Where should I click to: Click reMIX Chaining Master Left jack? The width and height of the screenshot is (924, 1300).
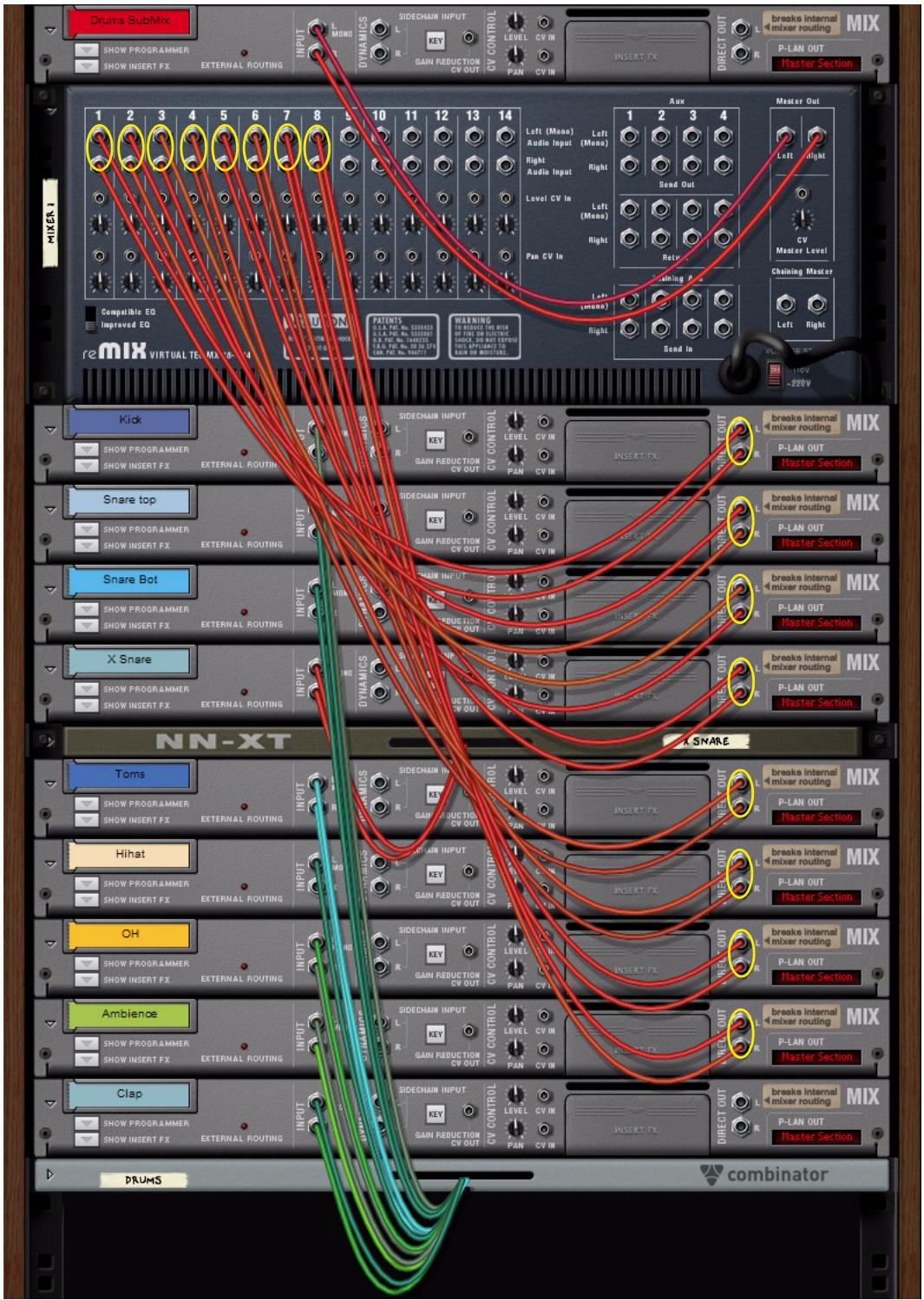click(x=785, y=304)
